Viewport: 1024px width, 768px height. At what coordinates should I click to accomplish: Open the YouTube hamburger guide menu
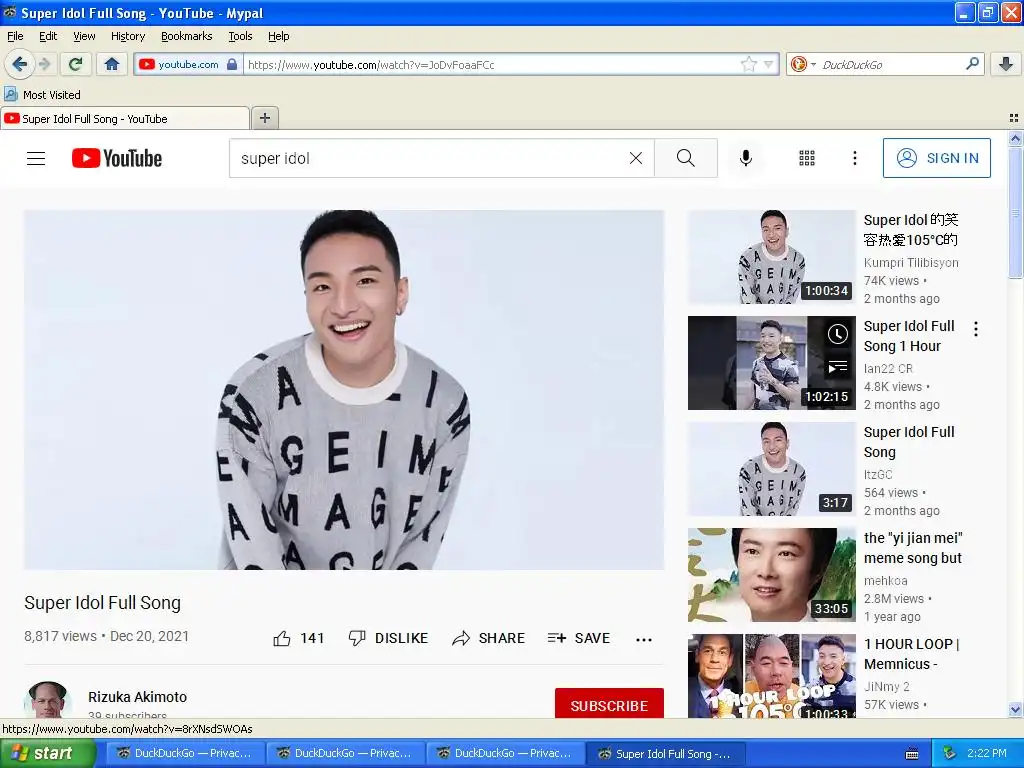tap(36, 158)
